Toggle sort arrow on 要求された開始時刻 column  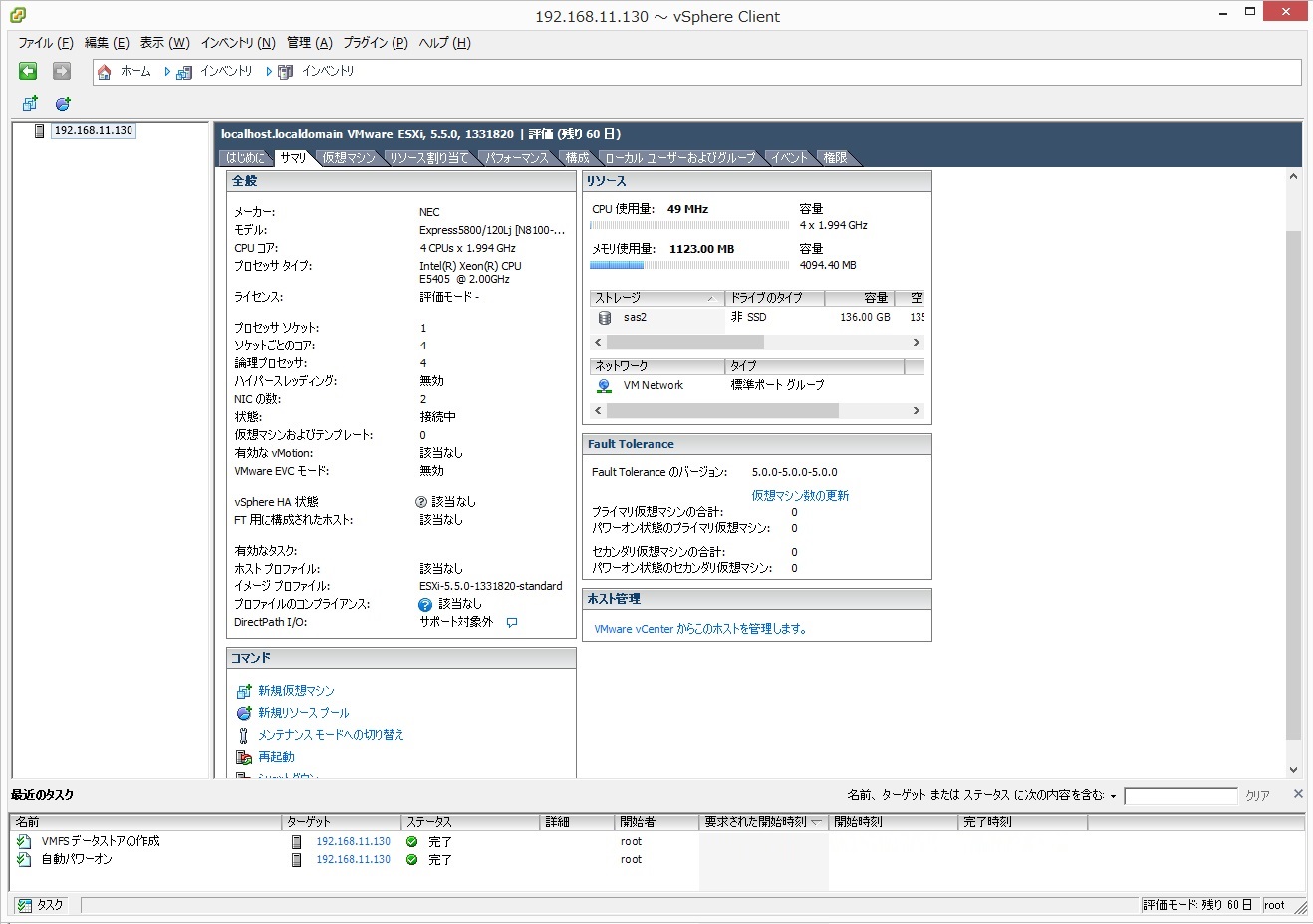pos(816,822)
